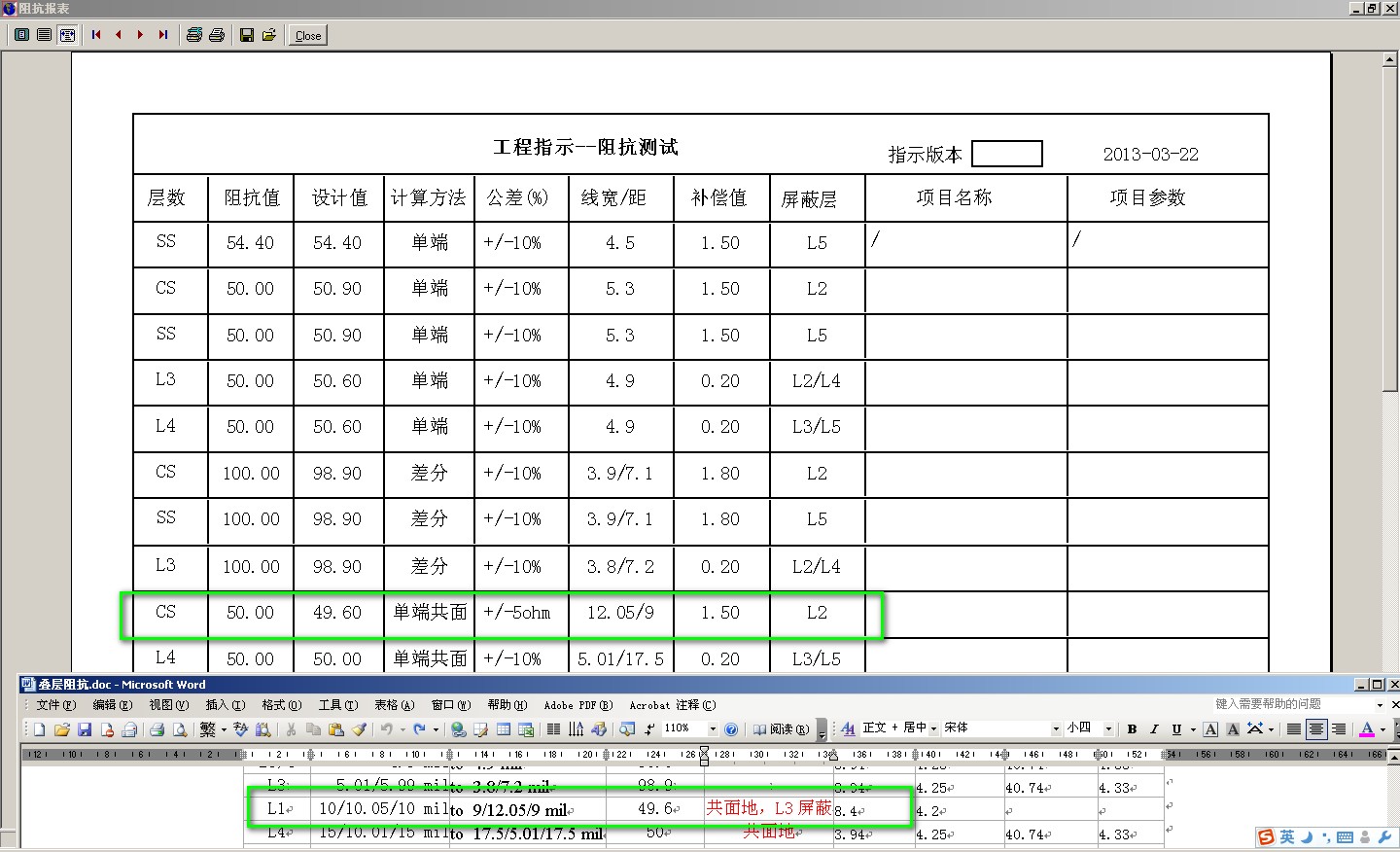Viewport: 1400px width, 852px height.
Task: Open 表格(A) menu in Word
Action: [x=394, y=705]
